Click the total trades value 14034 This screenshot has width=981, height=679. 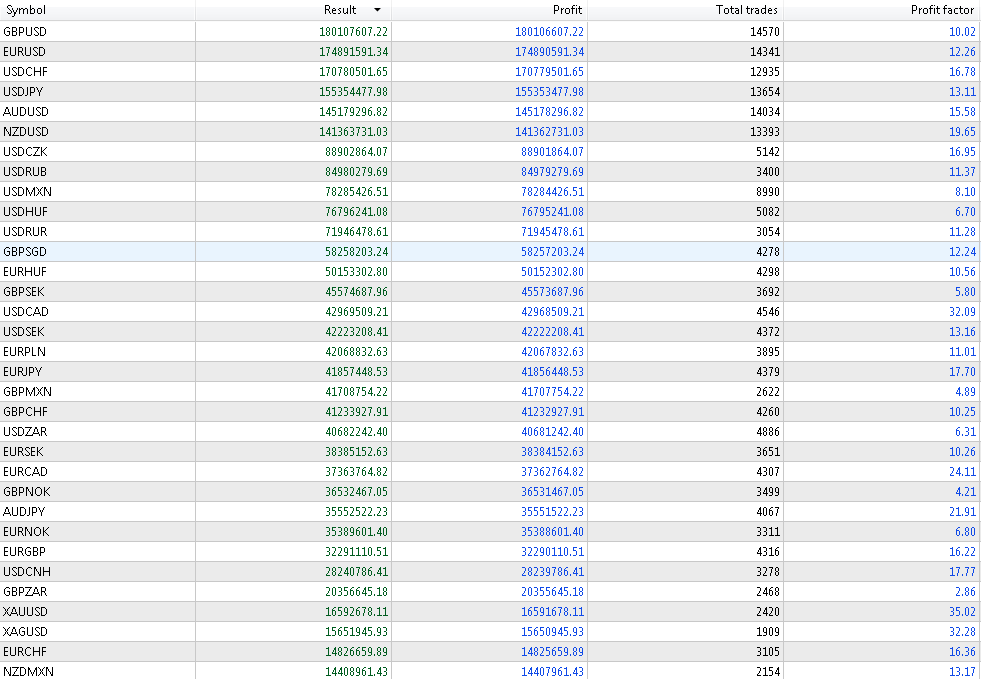pos(765,111)
